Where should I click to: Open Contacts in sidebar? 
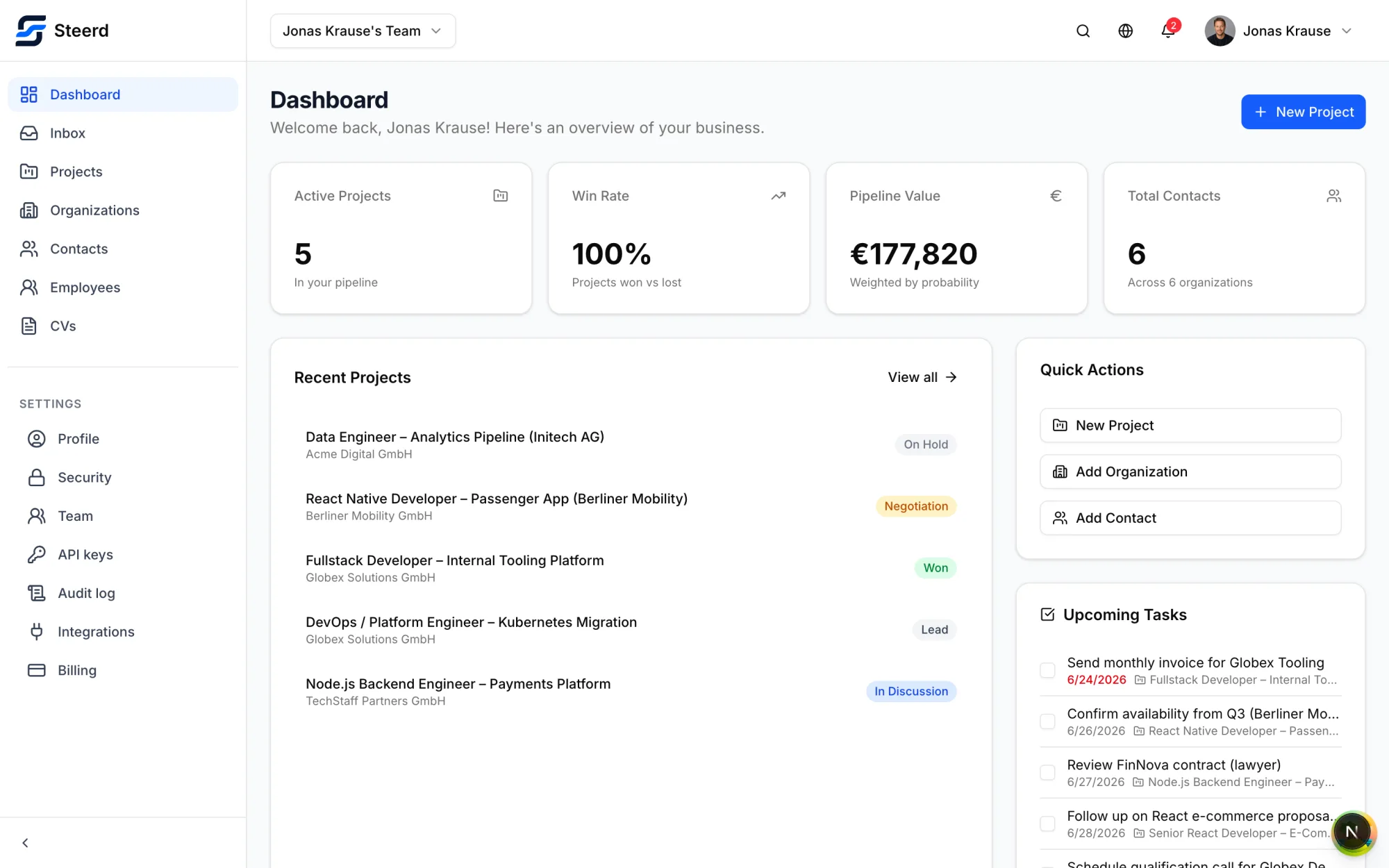click(123, 249)
